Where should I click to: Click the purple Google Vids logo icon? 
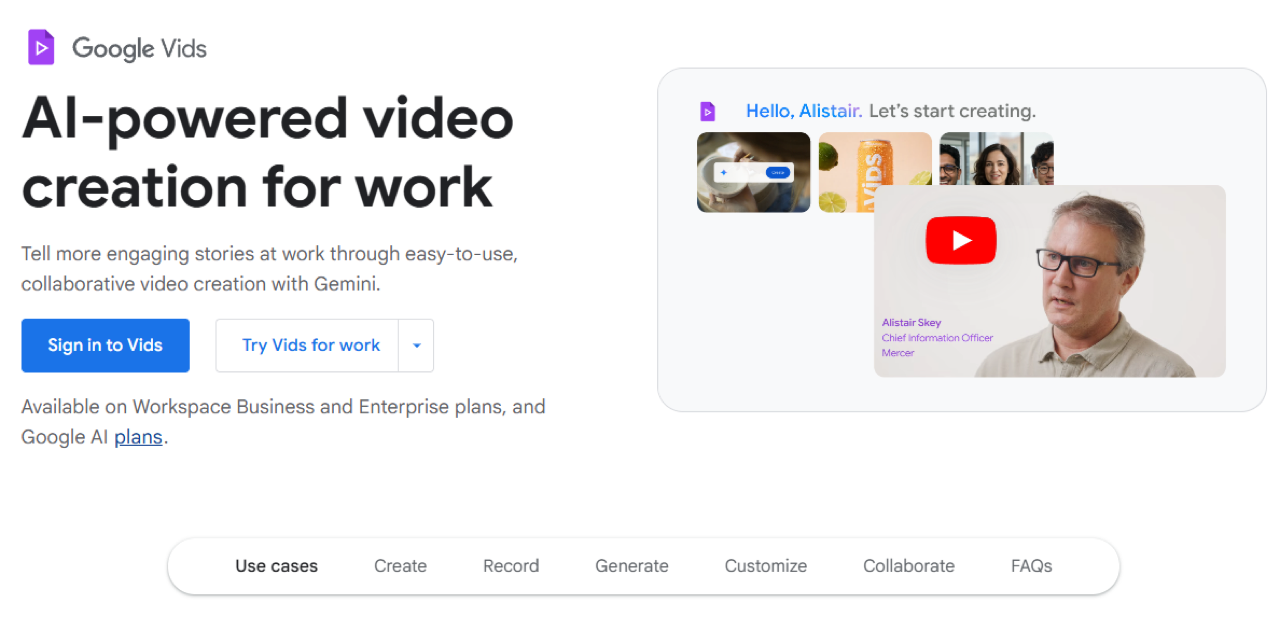click(41, 47)
